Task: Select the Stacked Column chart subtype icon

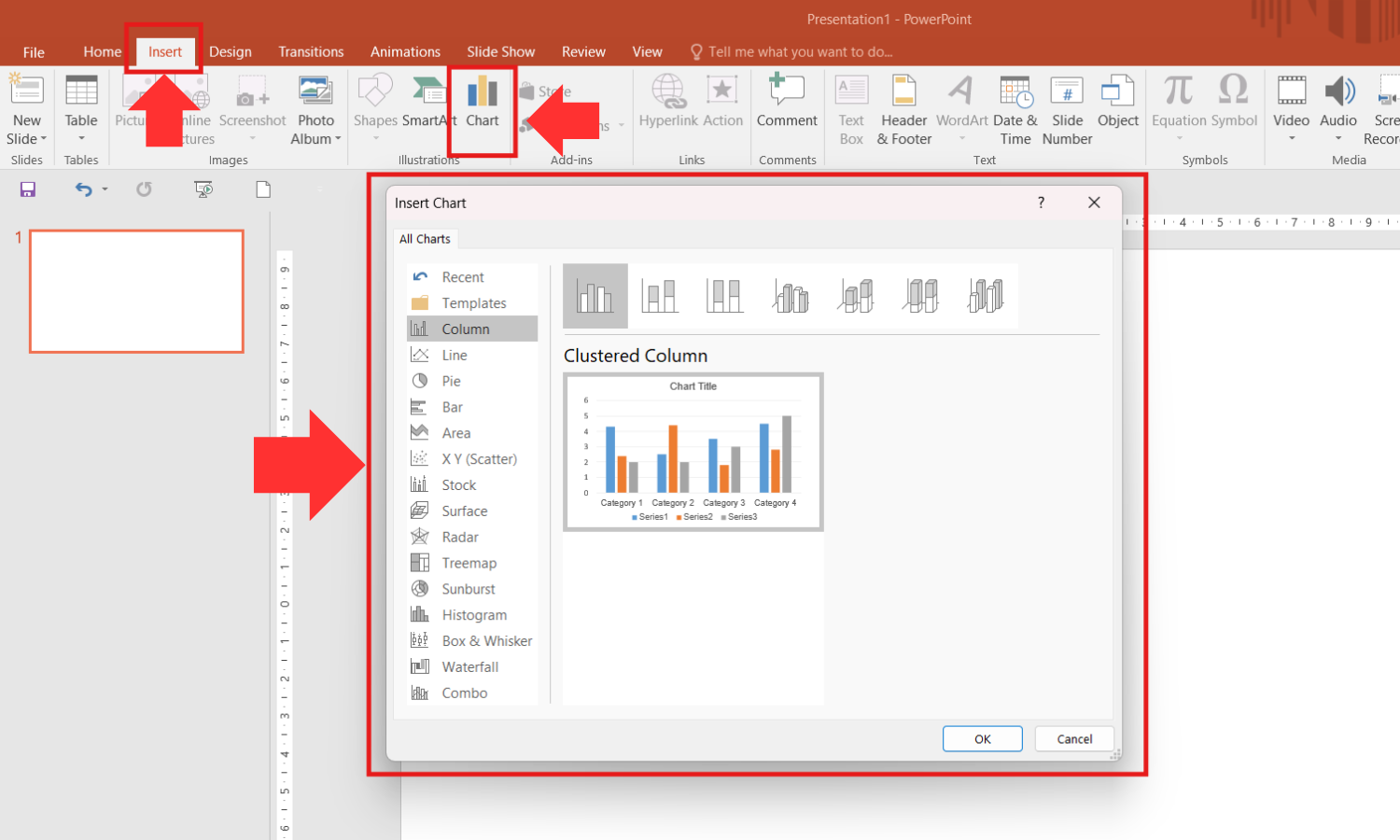Action: tap(660, 296)
